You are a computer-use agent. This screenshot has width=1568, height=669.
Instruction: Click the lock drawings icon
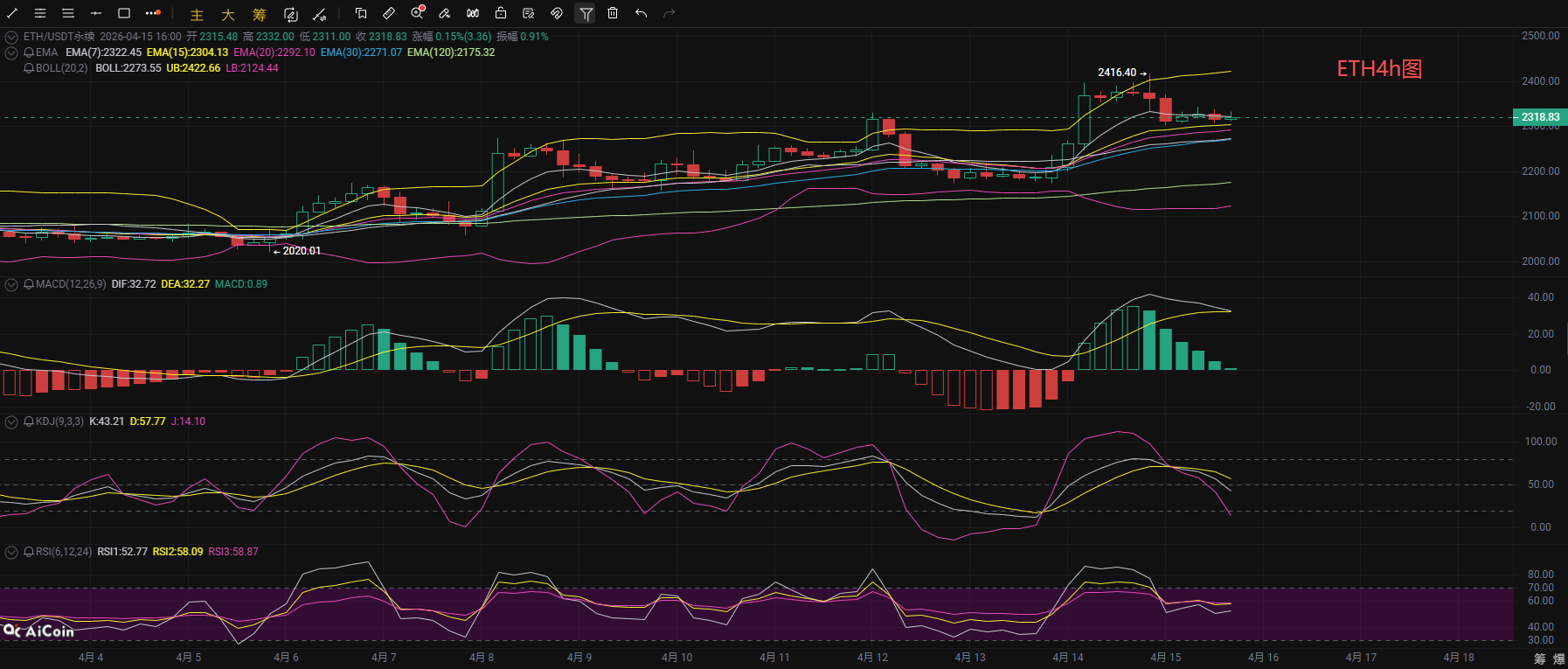[x=501, y=13]
